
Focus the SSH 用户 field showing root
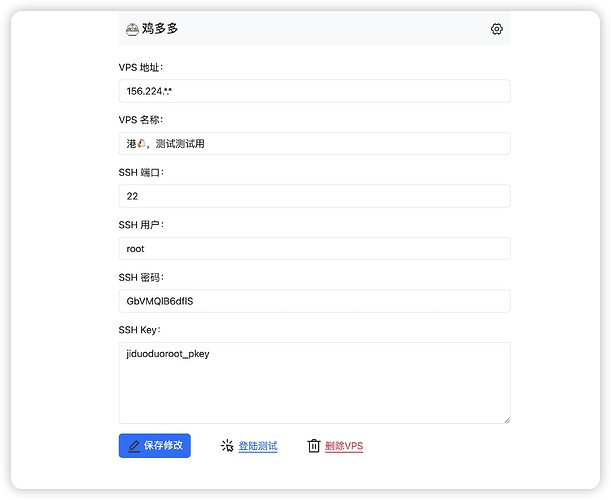314,249
